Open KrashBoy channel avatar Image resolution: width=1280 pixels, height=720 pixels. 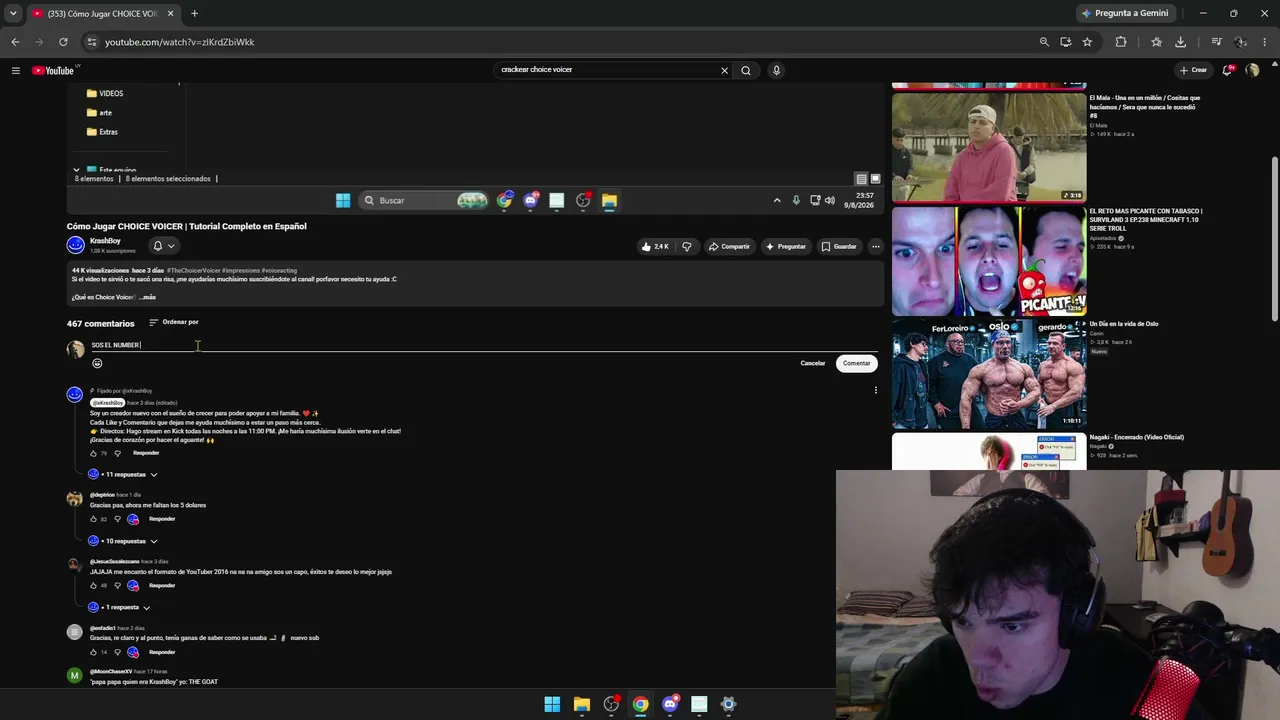[76, 245]
